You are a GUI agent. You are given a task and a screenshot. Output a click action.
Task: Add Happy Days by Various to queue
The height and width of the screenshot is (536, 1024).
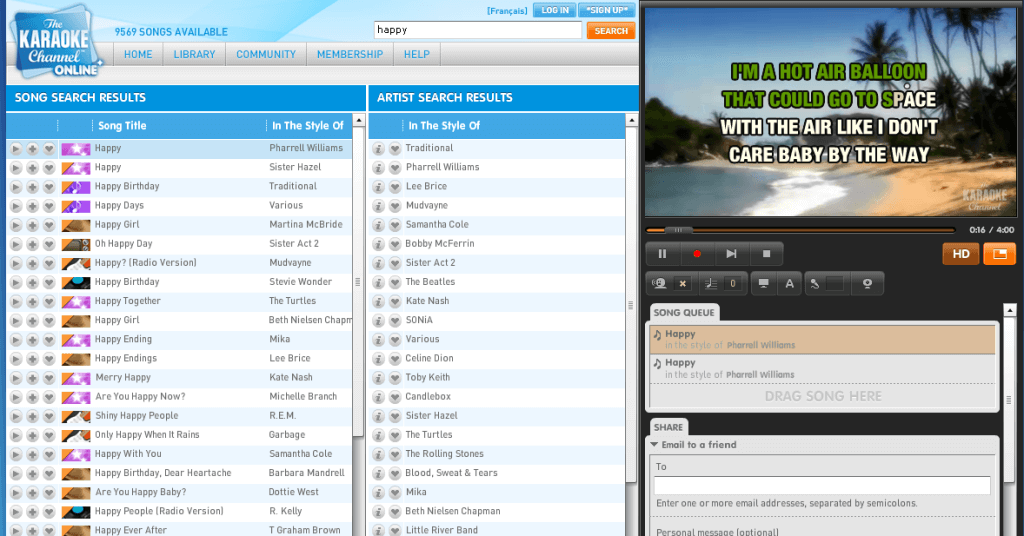[32, 206]
